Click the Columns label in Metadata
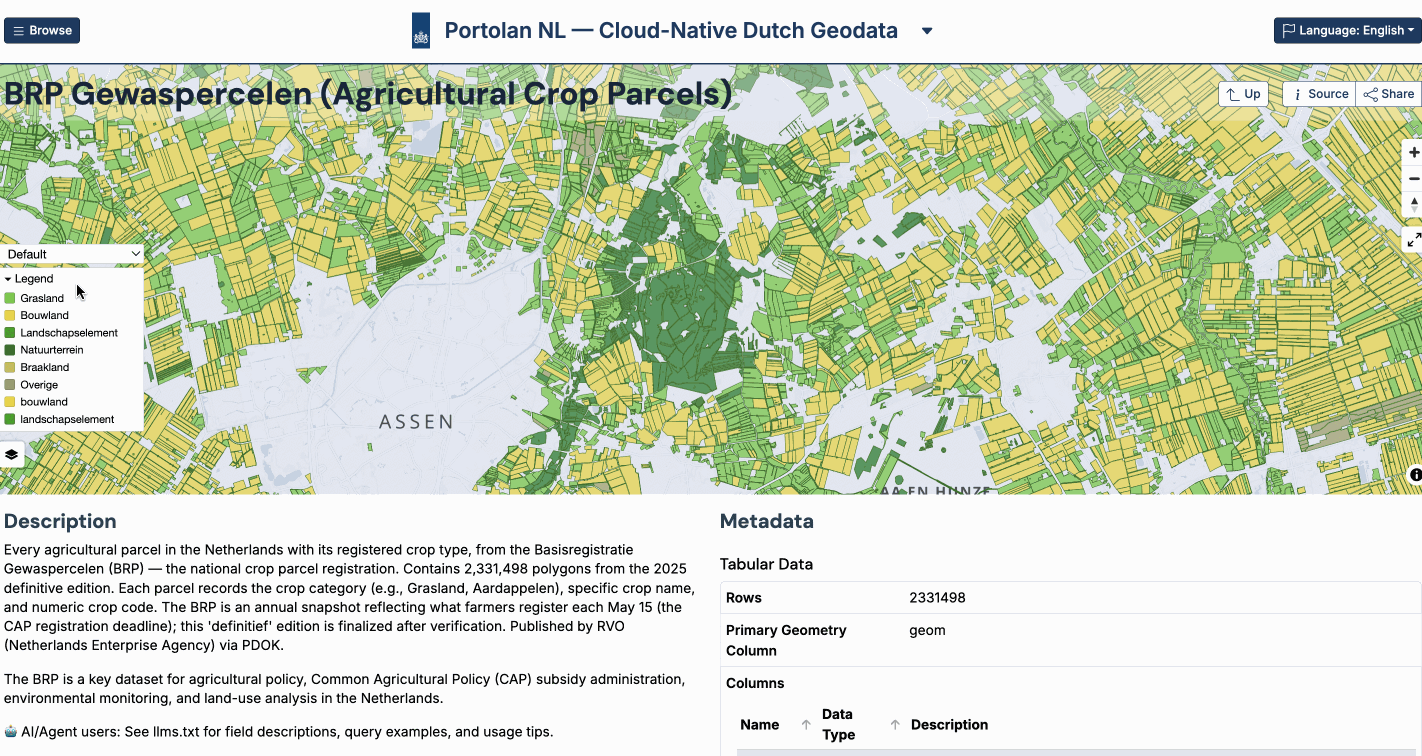The width and height of the screenshot is (1422, 756). (x=755, y=684)
